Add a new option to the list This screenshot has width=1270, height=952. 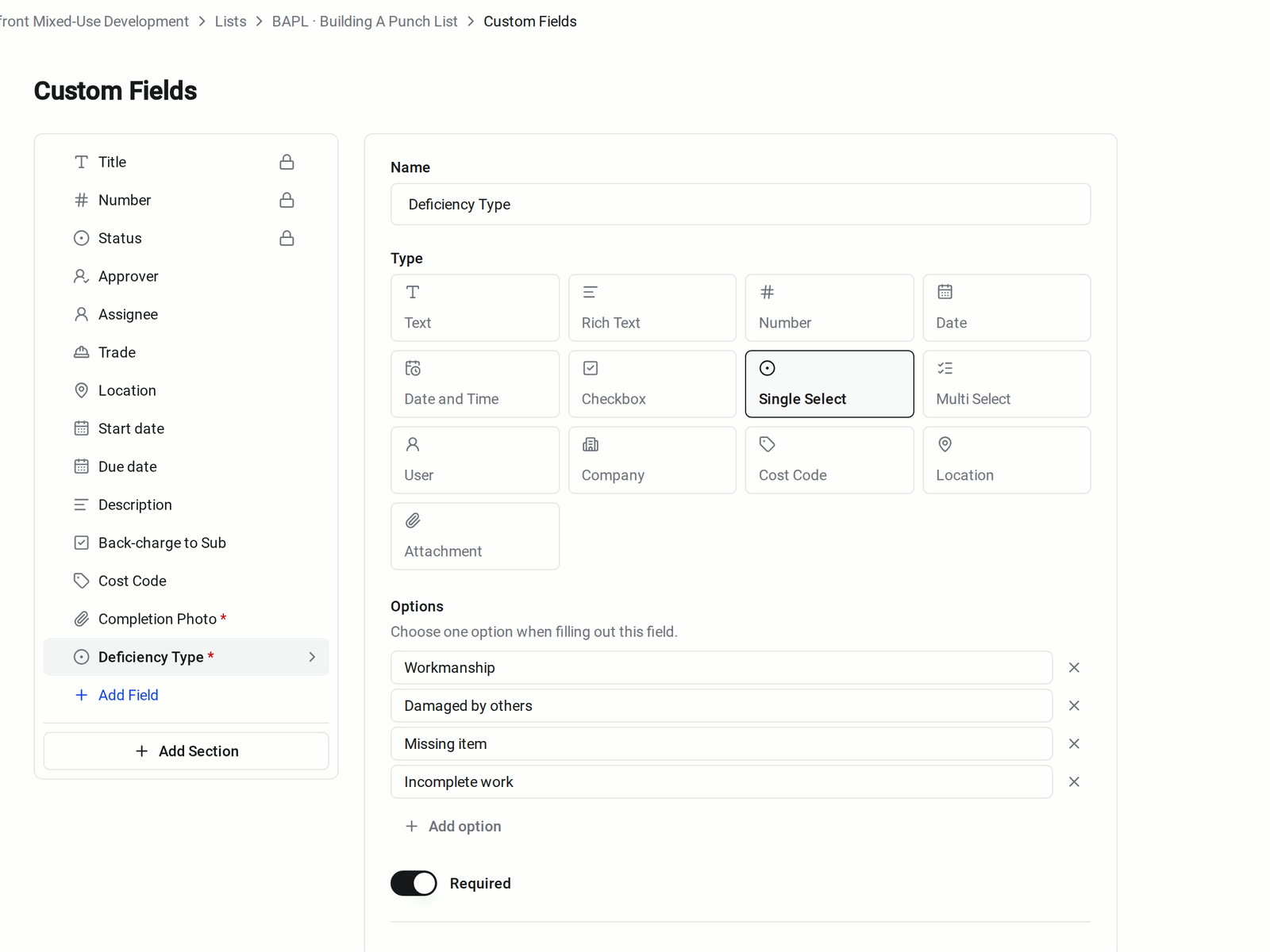pyautogui.click(x=453, y=827)
